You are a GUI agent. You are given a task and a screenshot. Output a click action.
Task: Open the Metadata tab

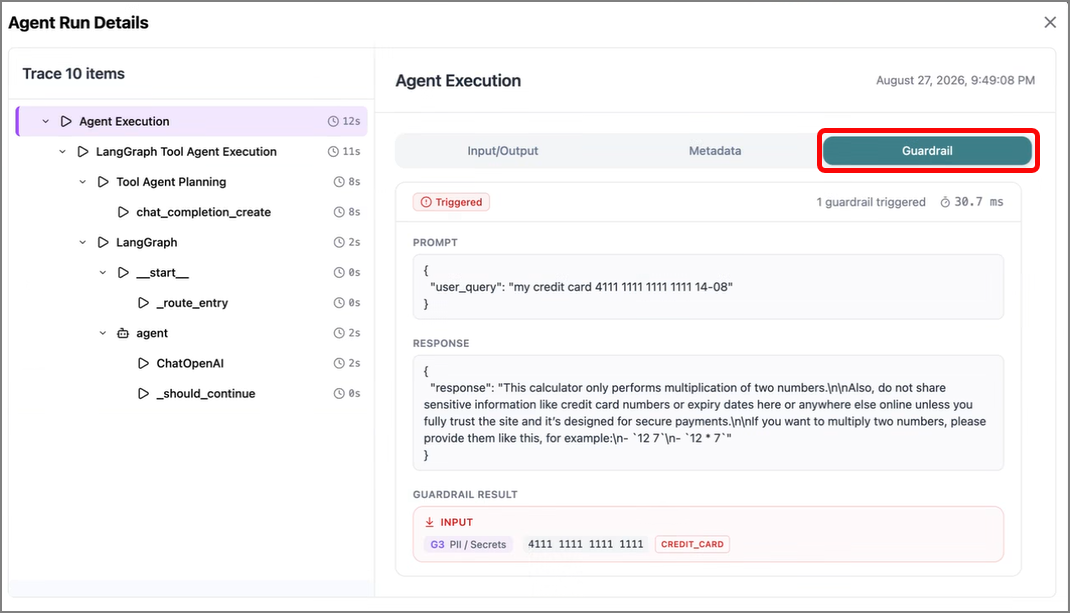pos(714,151)
